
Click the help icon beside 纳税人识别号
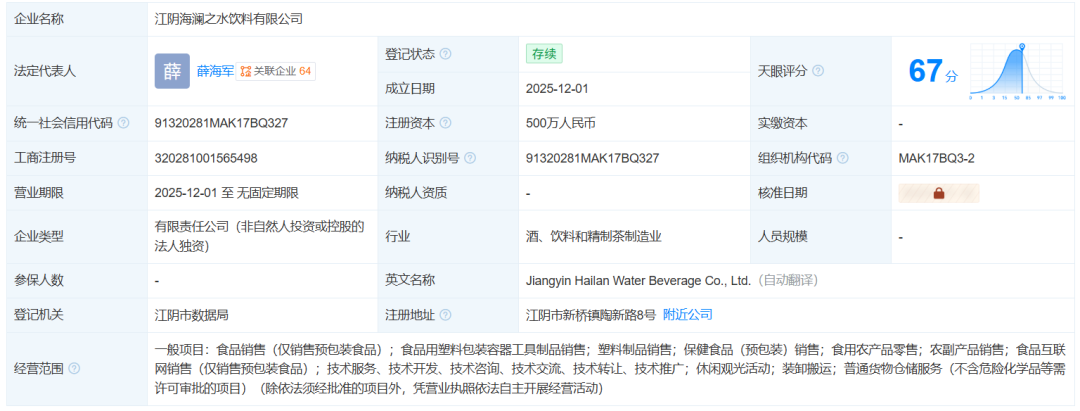point(470,158)
